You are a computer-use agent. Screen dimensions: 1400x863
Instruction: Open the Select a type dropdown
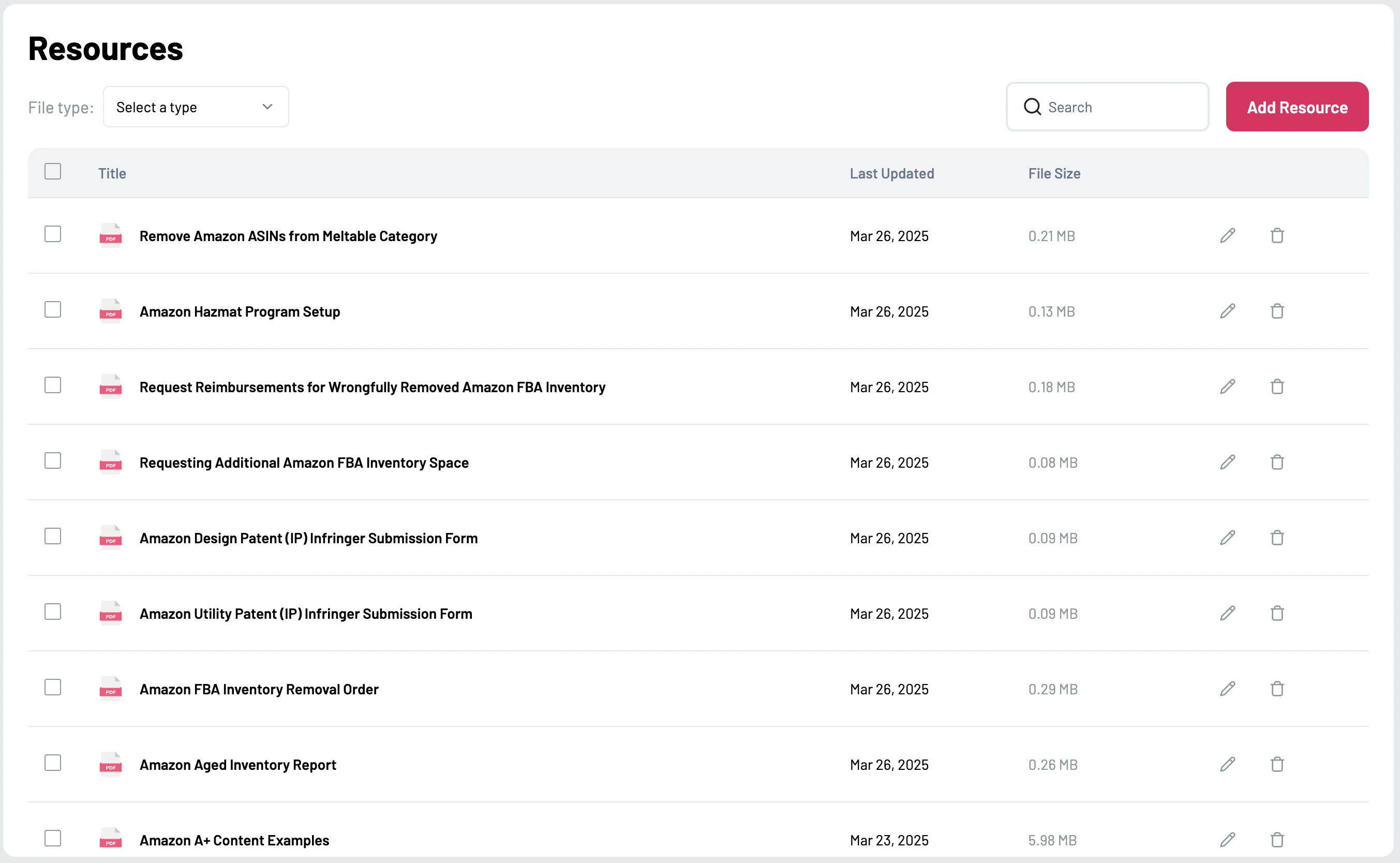196,106
